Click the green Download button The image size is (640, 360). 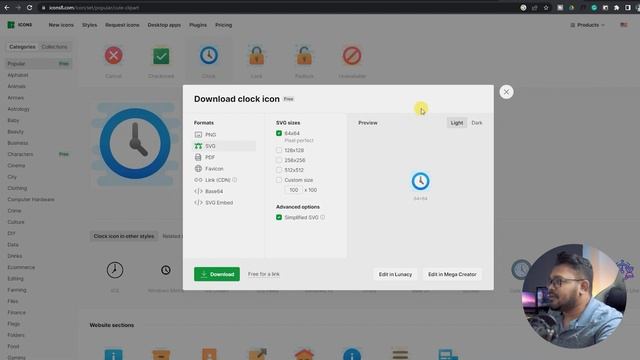(x=217, y=274)
